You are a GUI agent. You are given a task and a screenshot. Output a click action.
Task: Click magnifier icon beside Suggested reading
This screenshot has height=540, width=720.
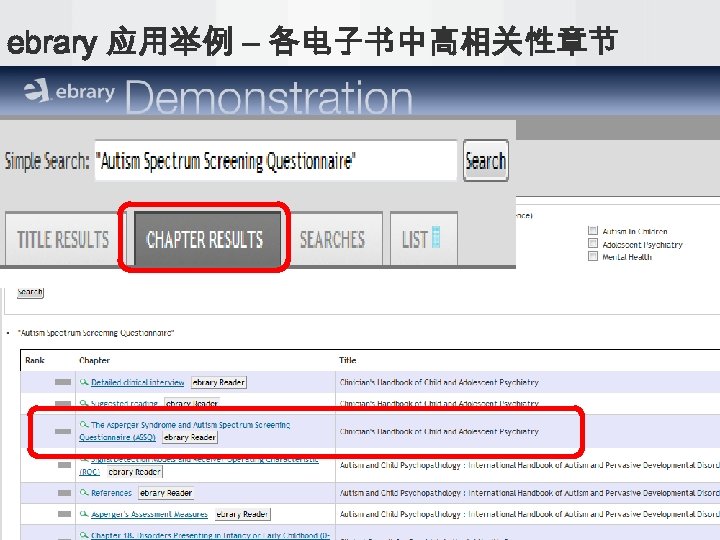pos(84,403)
